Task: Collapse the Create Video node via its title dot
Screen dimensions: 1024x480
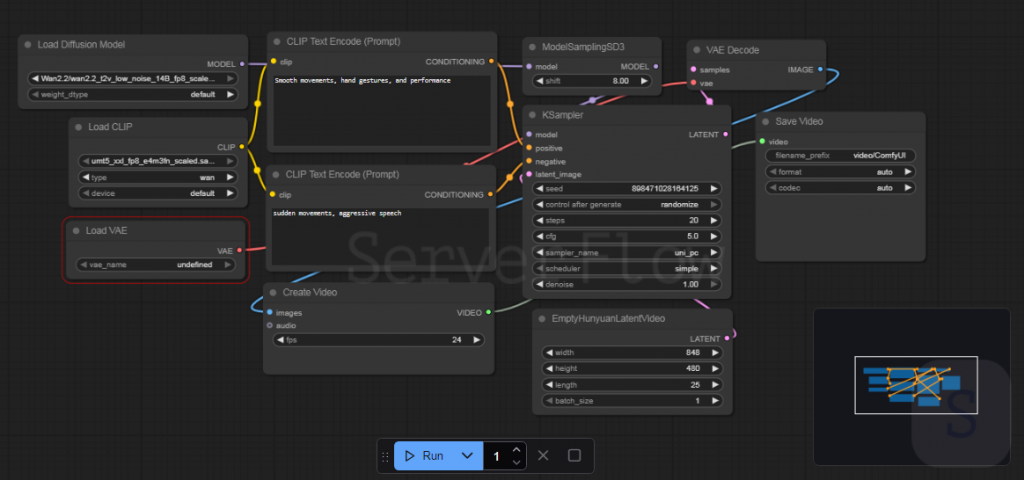Action: [273, 292]
